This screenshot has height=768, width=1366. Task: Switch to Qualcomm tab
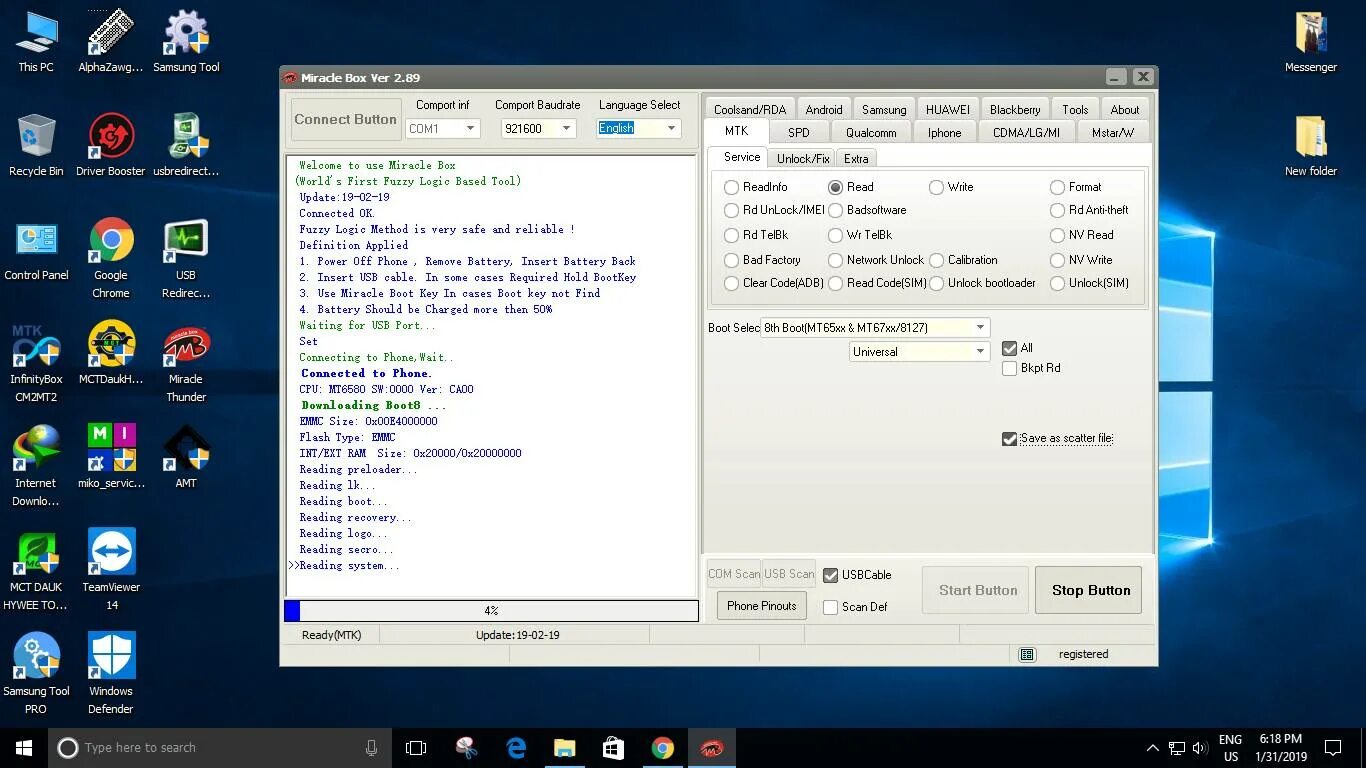(x=871, y=132)
